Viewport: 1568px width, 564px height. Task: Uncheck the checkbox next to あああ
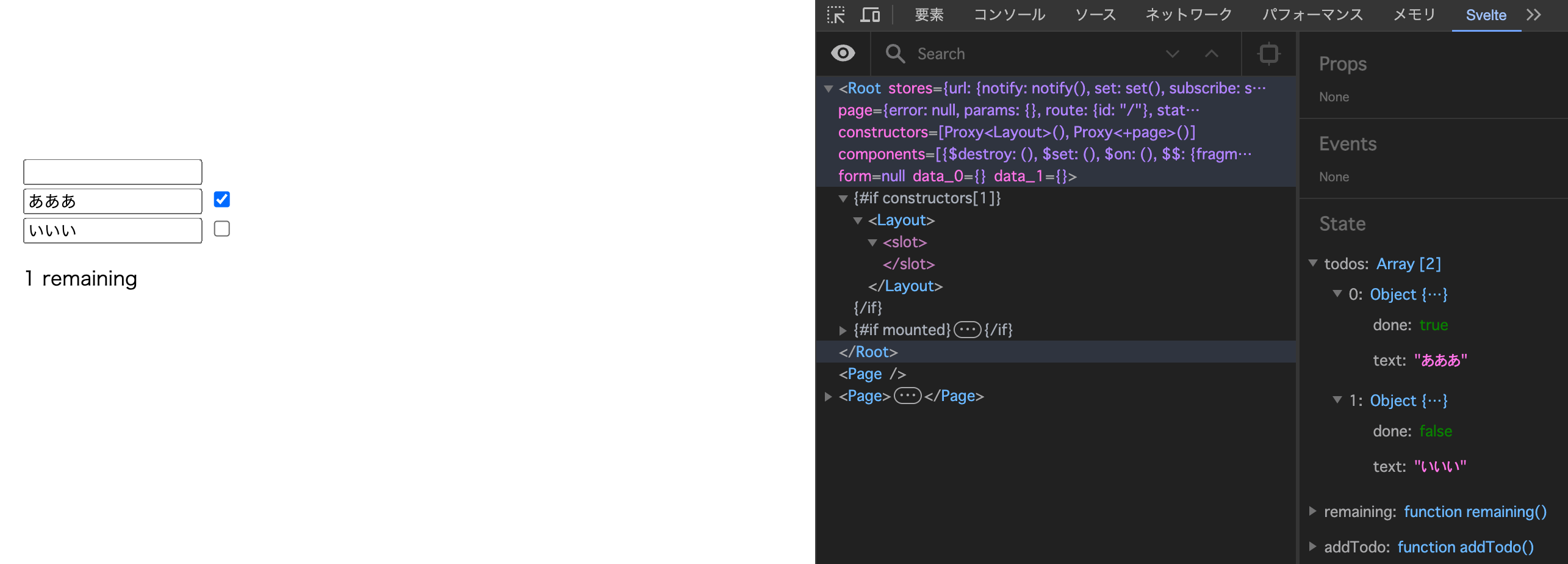tap(221, 199)
